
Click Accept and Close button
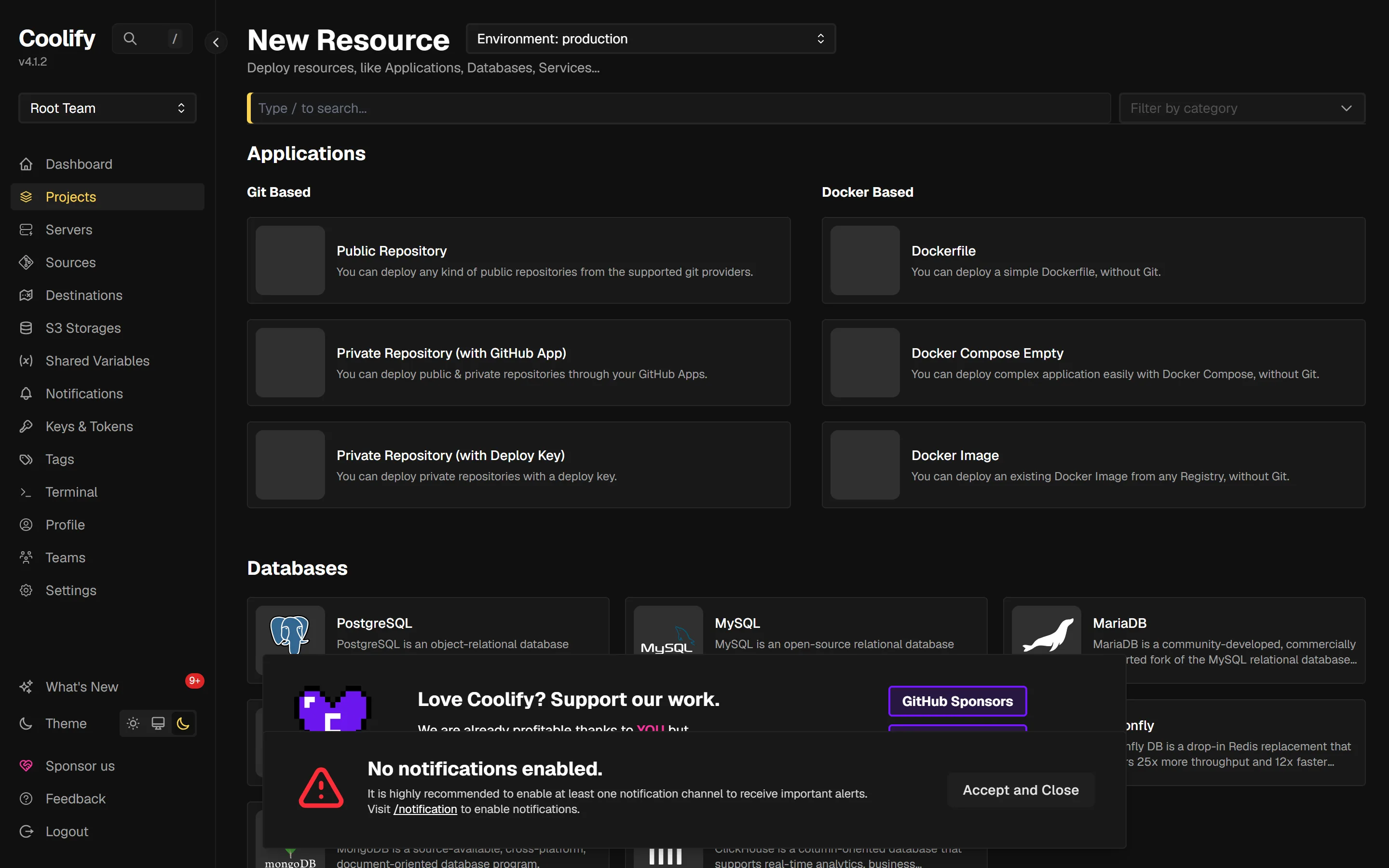pyautogui.click(x=1021, y=790)
